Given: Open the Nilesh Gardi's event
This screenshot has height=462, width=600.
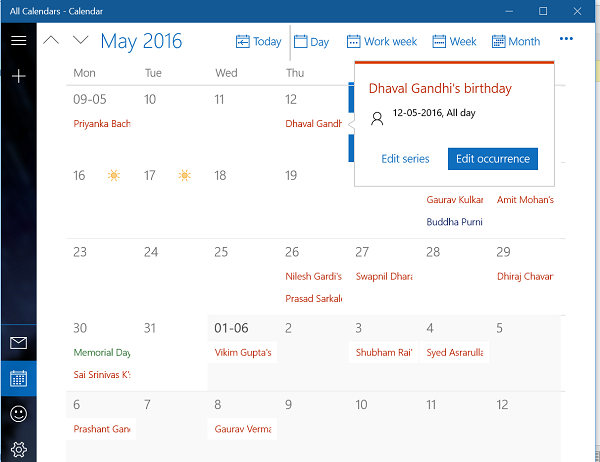Looking at the screenshot, I should [313, 276].
